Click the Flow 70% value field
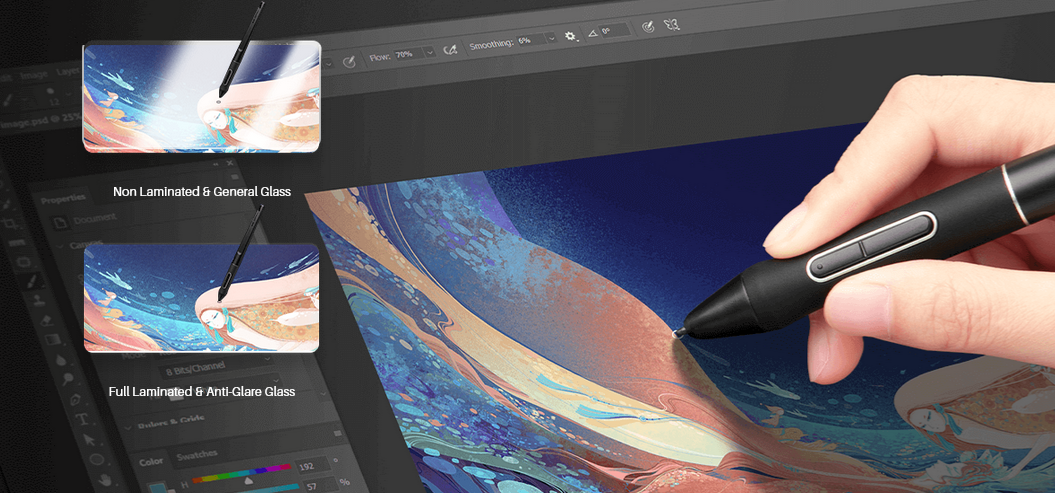1055x493 pixels. (x=408, y=54)
